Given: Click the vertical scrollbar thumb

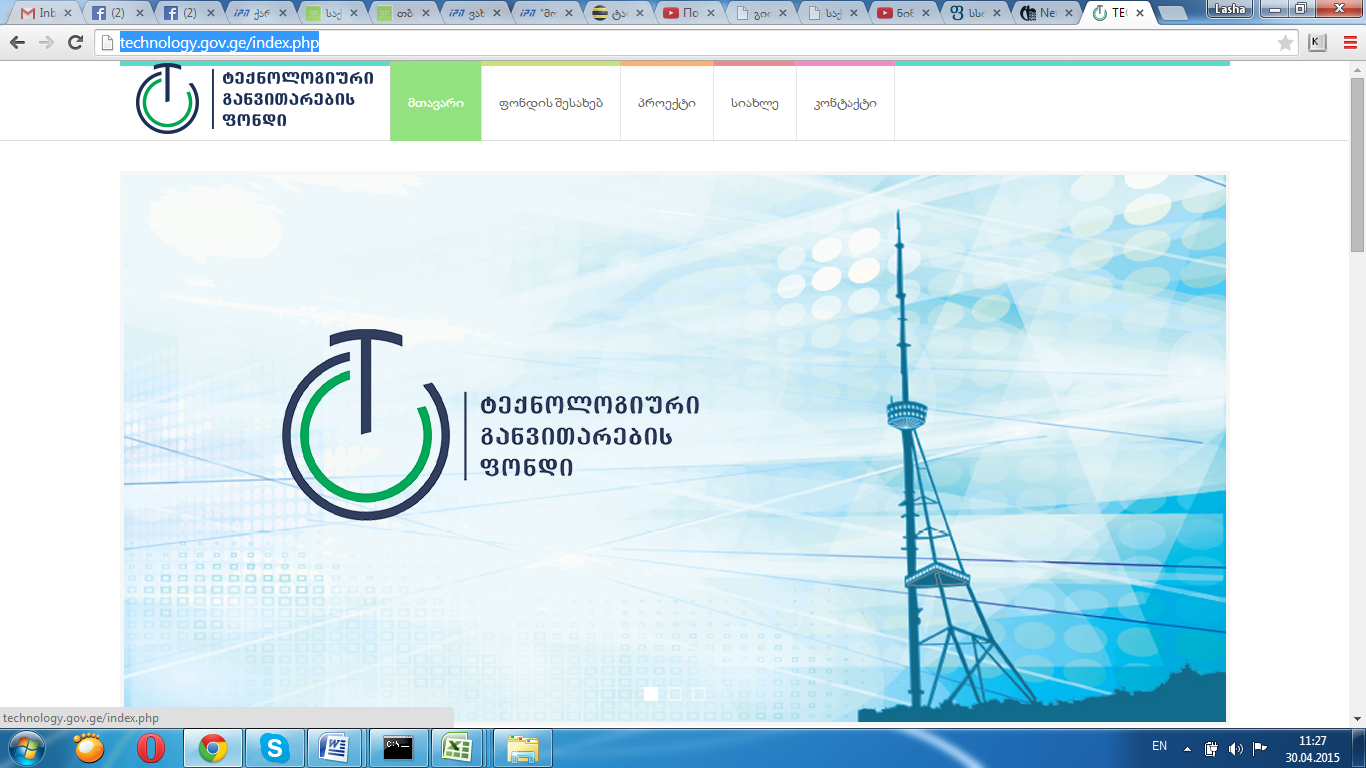Looking at the screenshot, I should coord(1358,165).
